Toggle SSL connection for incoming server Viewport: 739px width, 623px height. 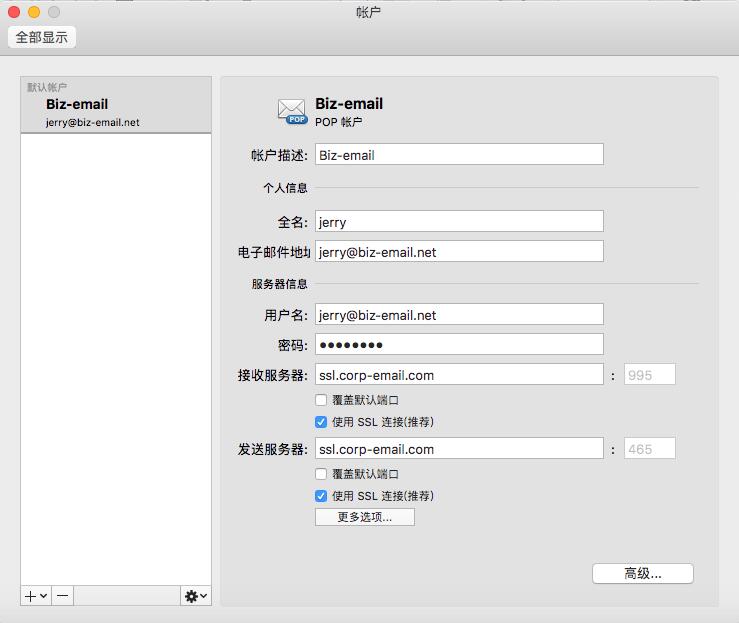click(x=321, y=422)
